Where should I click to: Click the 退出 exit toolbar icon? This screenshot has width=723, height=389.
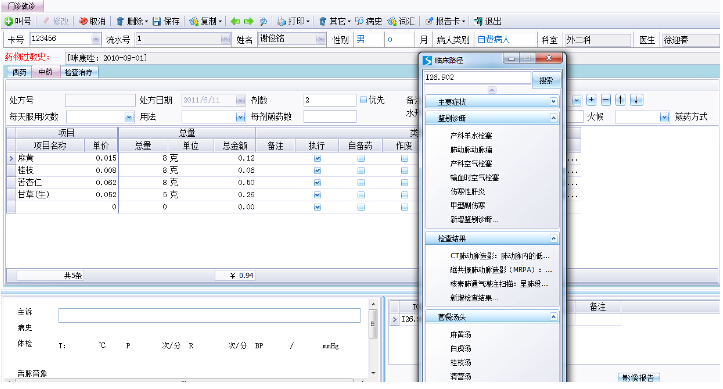point(478,21)
